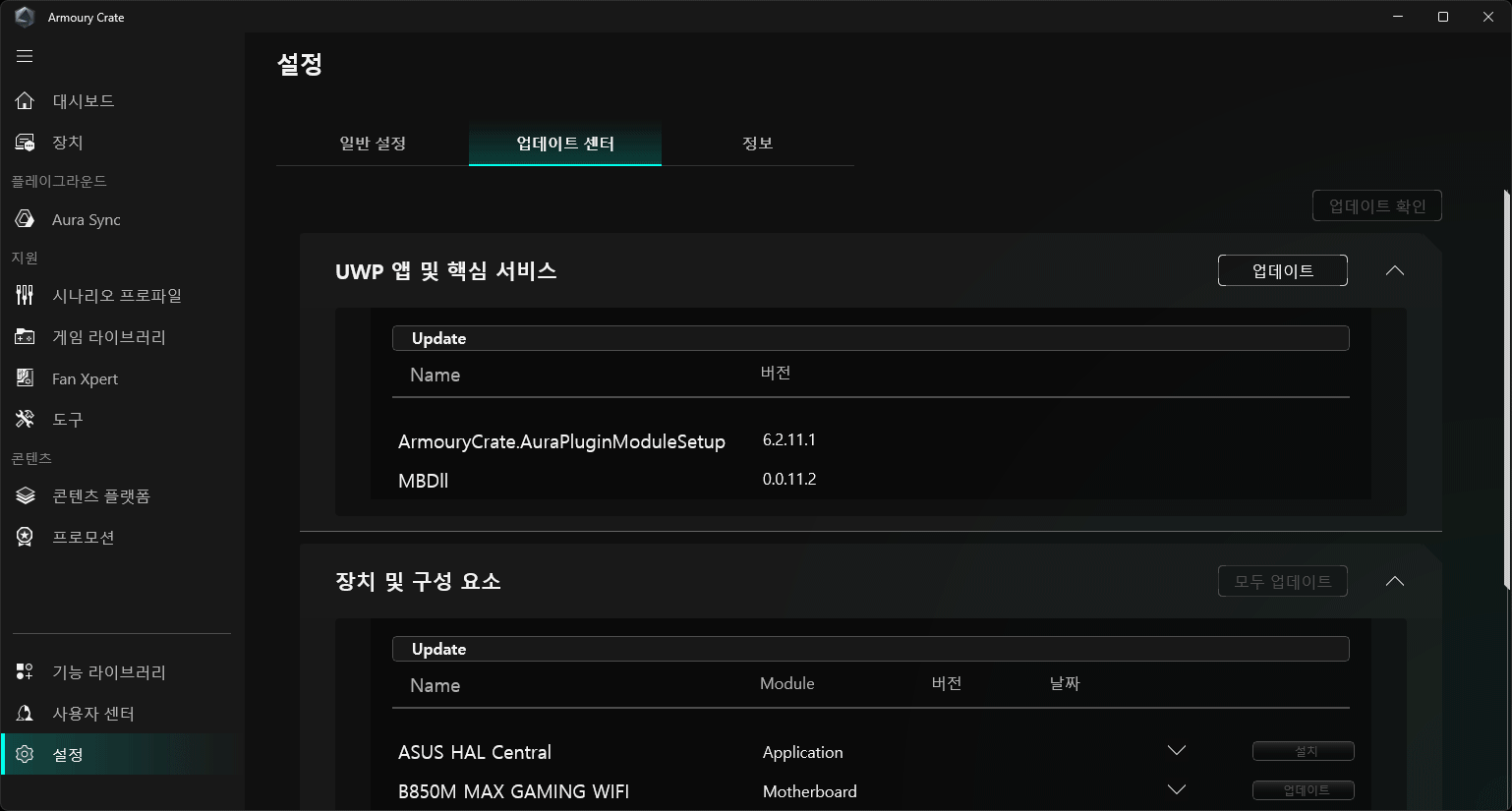
Task: Select the ArmouryCrate.AuraPluginModuleSetup entry
Action: (561, 441)
